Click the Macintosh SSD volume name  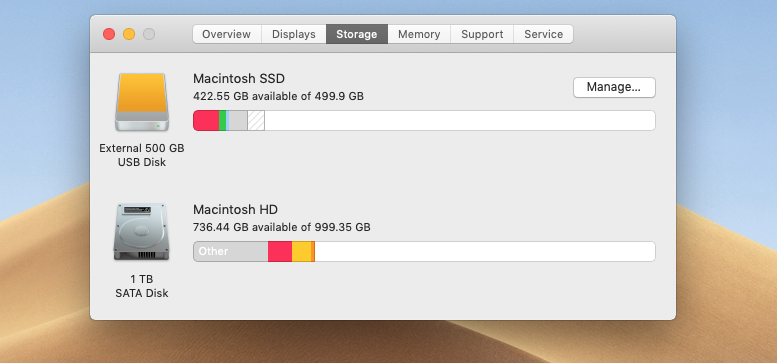239,79
